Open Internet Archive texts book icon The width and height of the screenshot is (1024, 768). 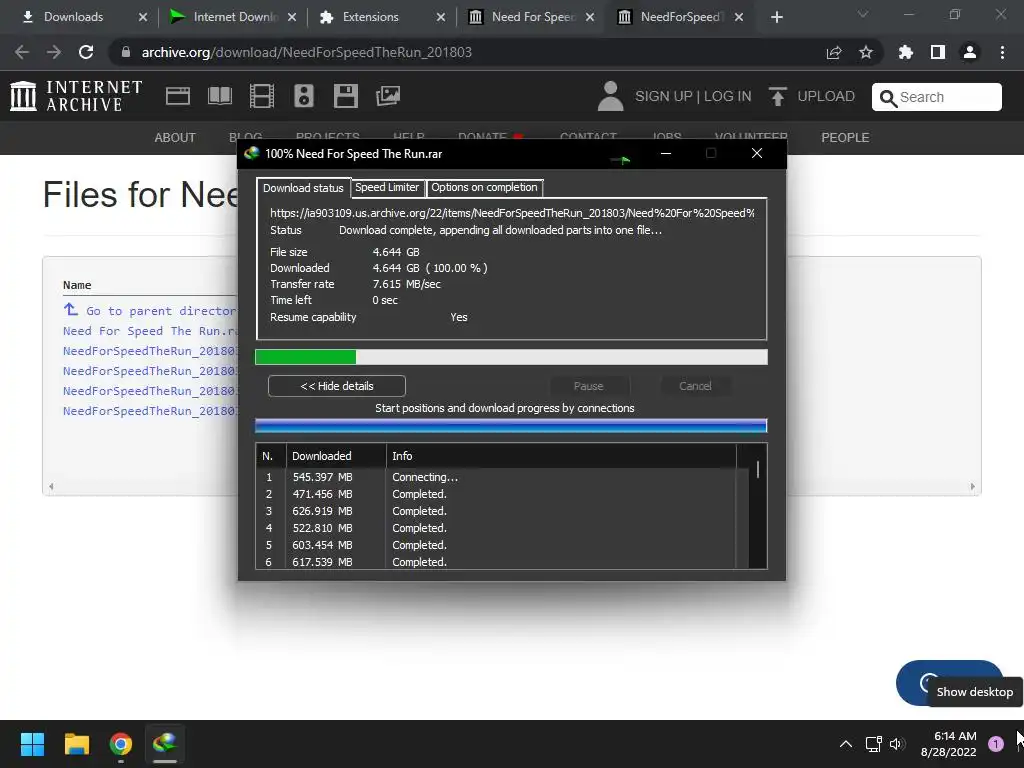tap(219, 96)
